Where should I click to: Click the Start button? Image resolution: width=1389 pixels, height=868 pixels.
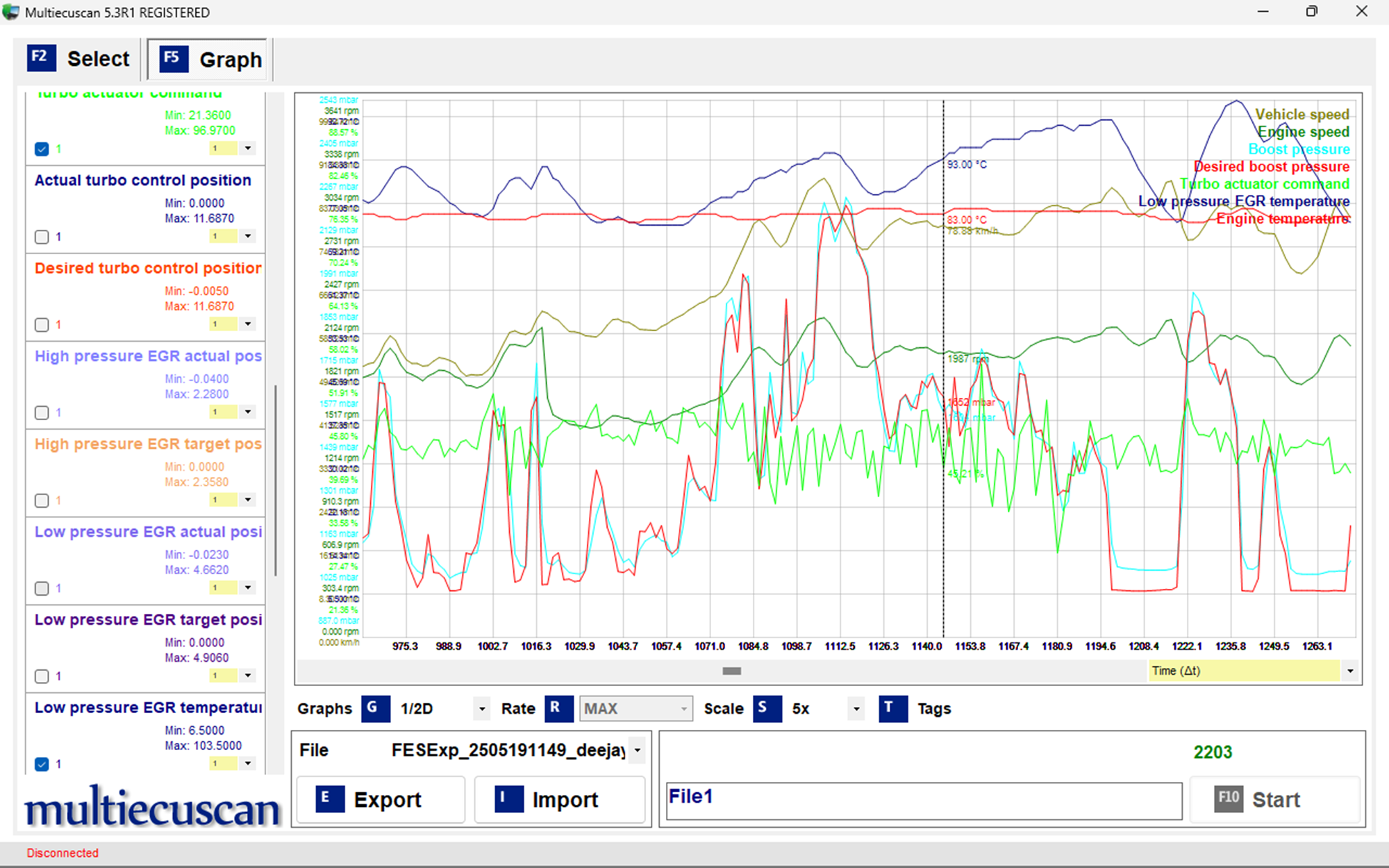point(1275,799)
